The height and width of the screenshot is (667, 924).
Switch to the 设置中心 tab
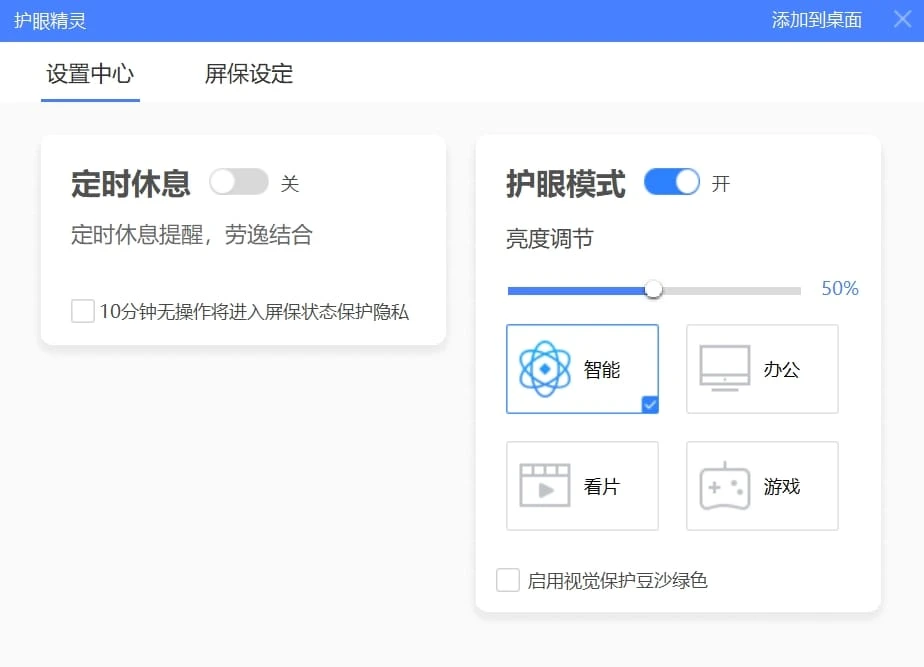pyautogui.click(x=90, y=74)
